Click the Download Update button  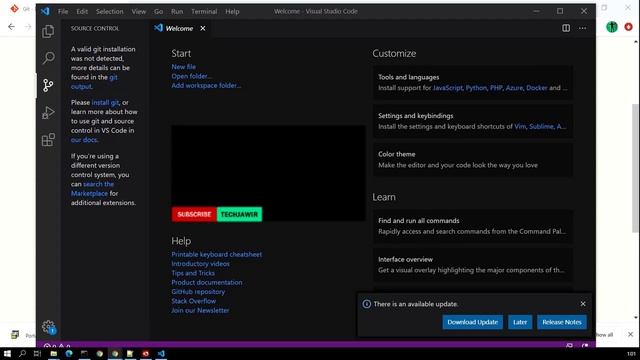point(472,322)
